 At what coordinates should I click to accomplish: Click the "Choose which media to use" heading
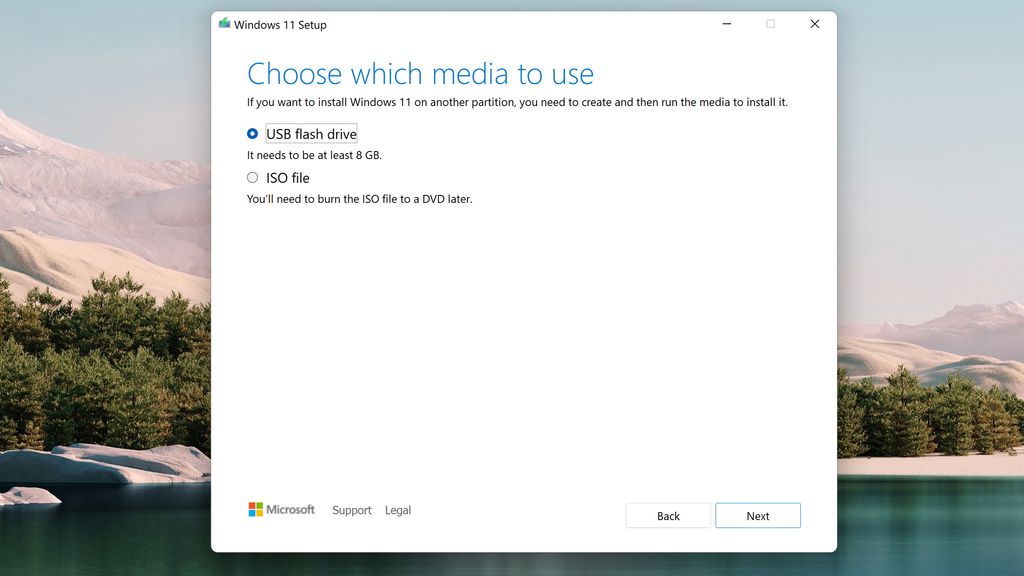point(421,73)
